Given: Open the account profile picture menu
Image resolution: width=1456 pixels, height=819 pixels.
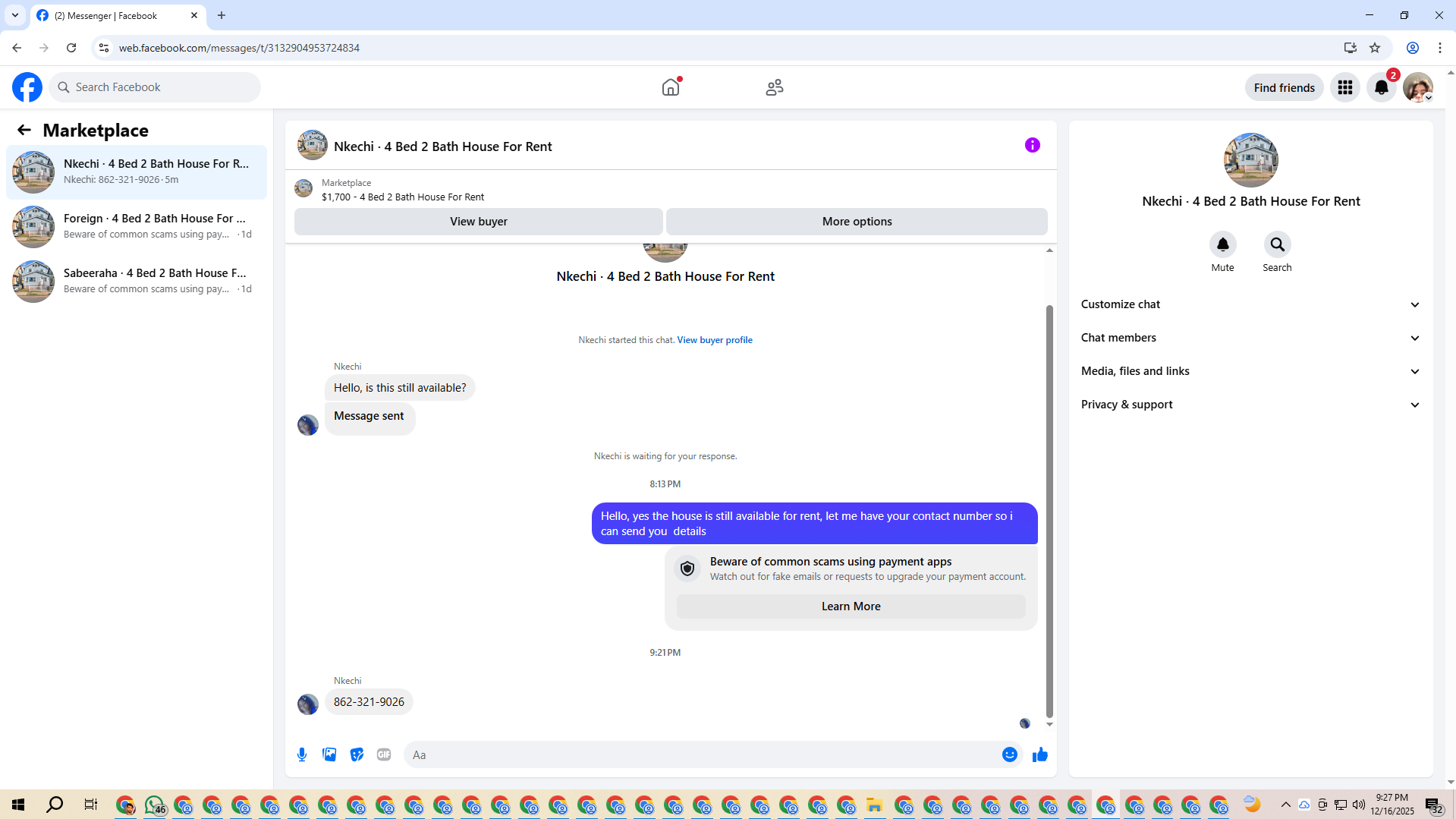Looking at the screenshot, I should pyautogui.click(x=1418, y=87).
